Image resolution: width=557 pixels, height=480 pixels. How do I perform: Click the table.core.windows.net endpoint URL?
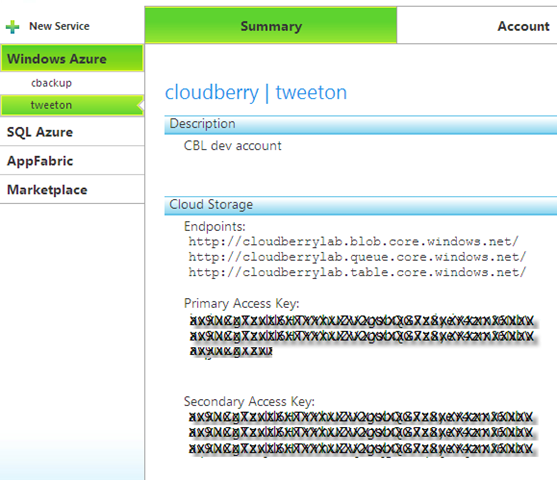click(357, 272)
